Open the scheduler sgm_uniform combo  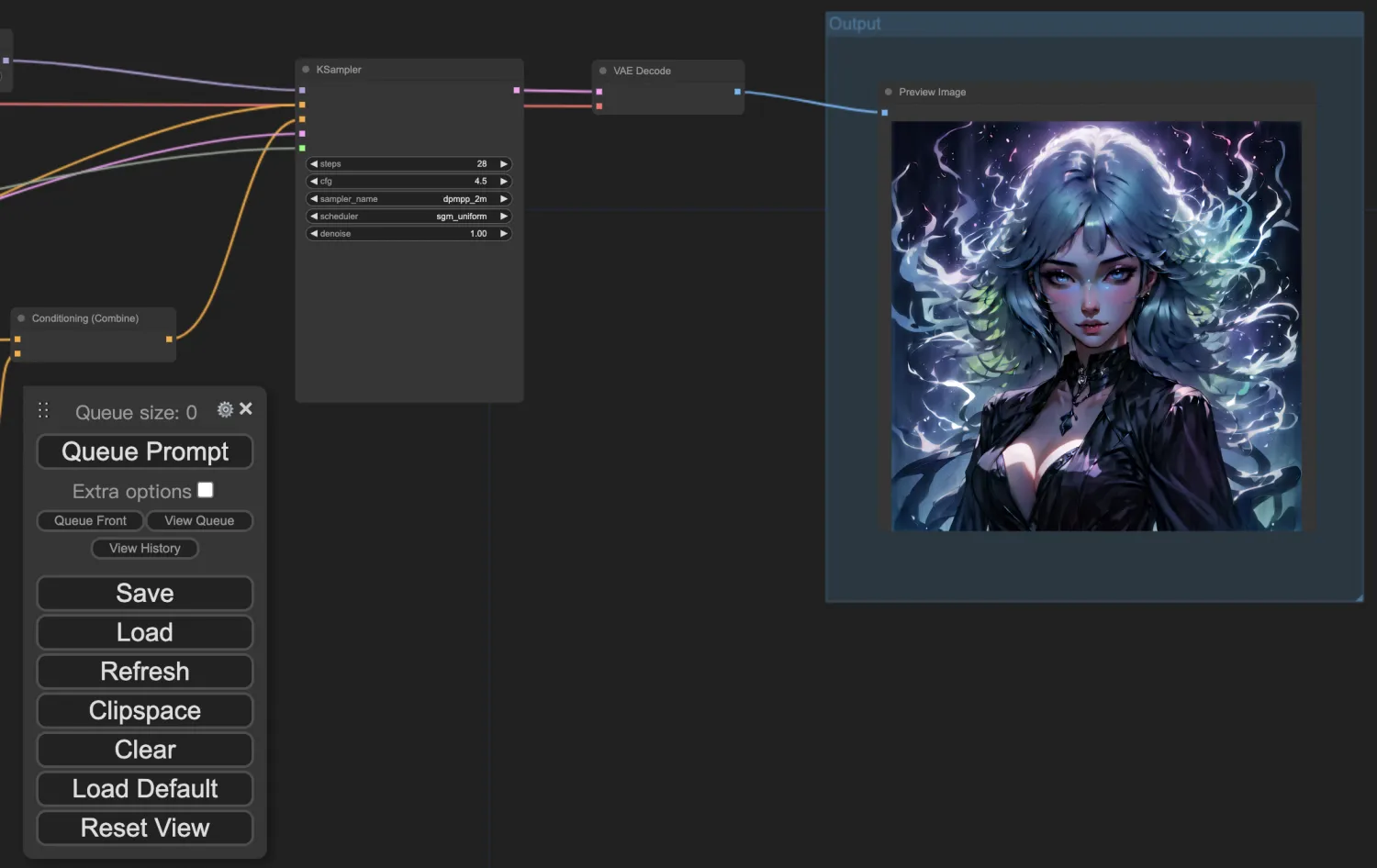[409, 217]
